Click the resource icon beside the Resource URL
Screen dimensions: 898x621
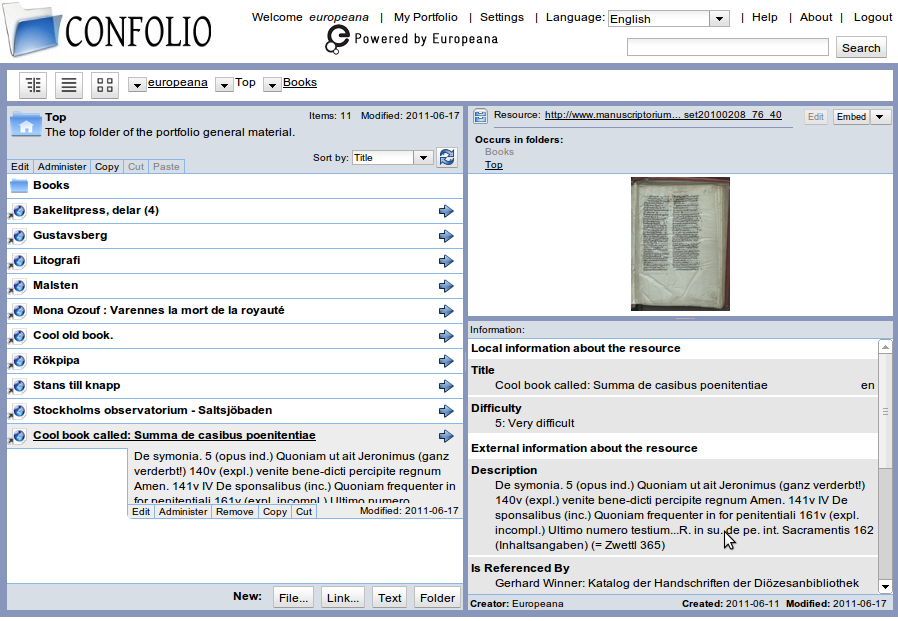(x=480, y=116)
